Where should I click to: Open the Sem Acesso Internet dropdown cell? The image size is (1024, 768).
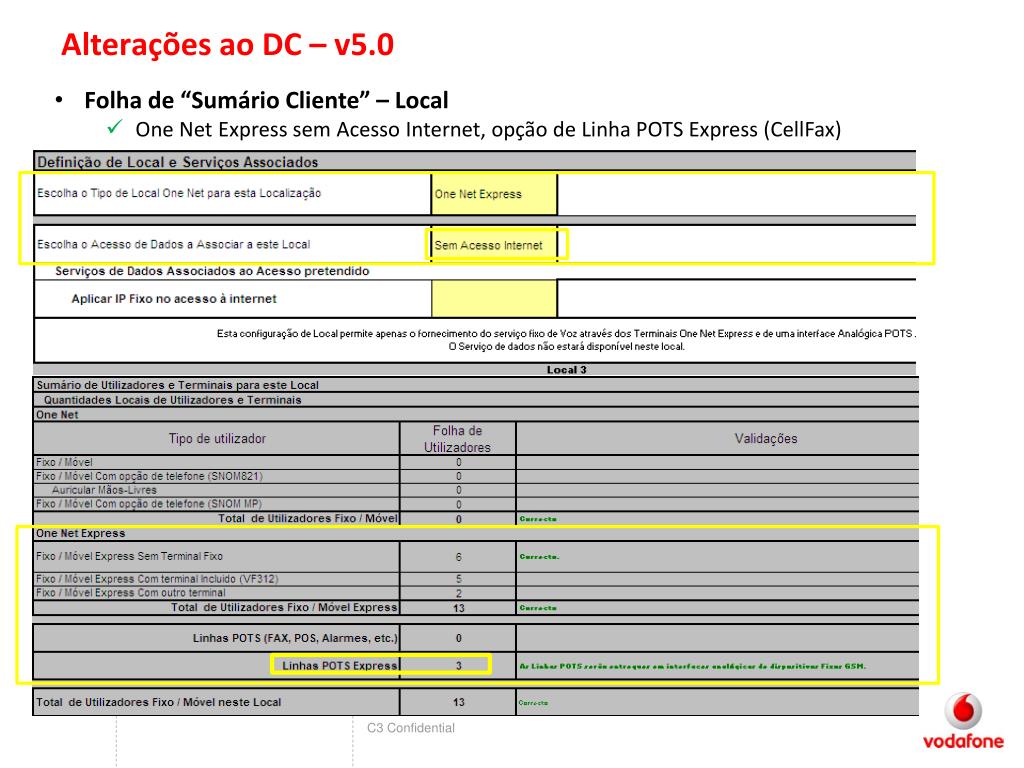point(494,245)
